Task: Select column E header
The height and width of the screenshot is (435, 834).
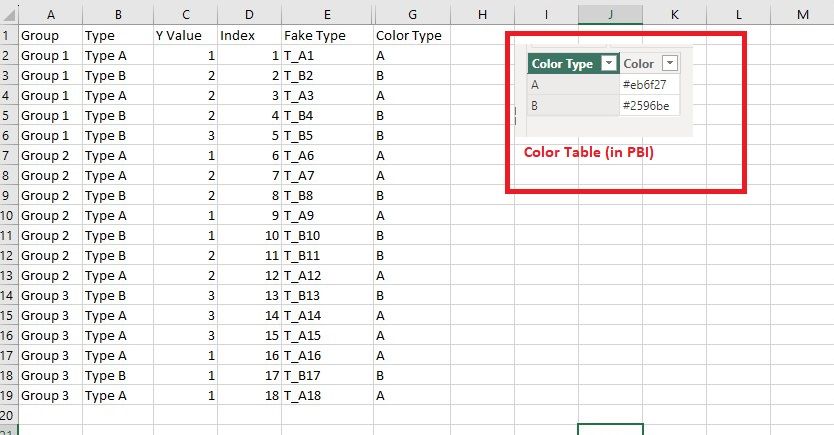Action: coord(327,15)
